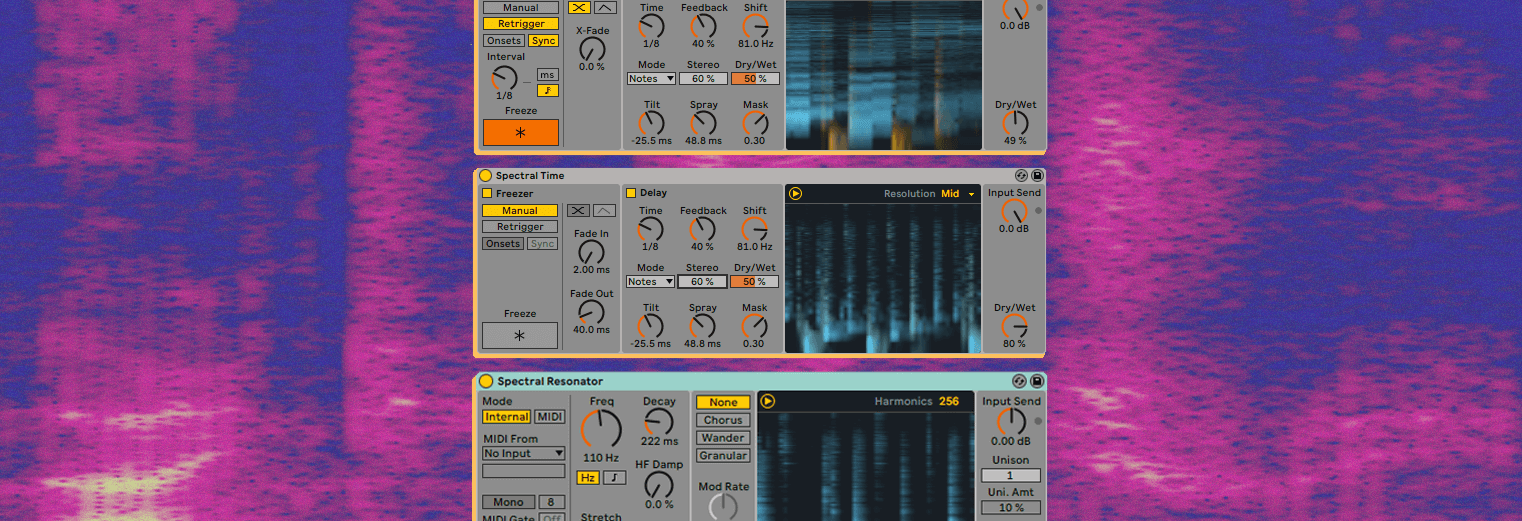Image resolution: width=1522 pixels, height=521 pixels.
Task: Toggle Onsets in second Spectral Time Freezer
Action: [x=503, y=244]
